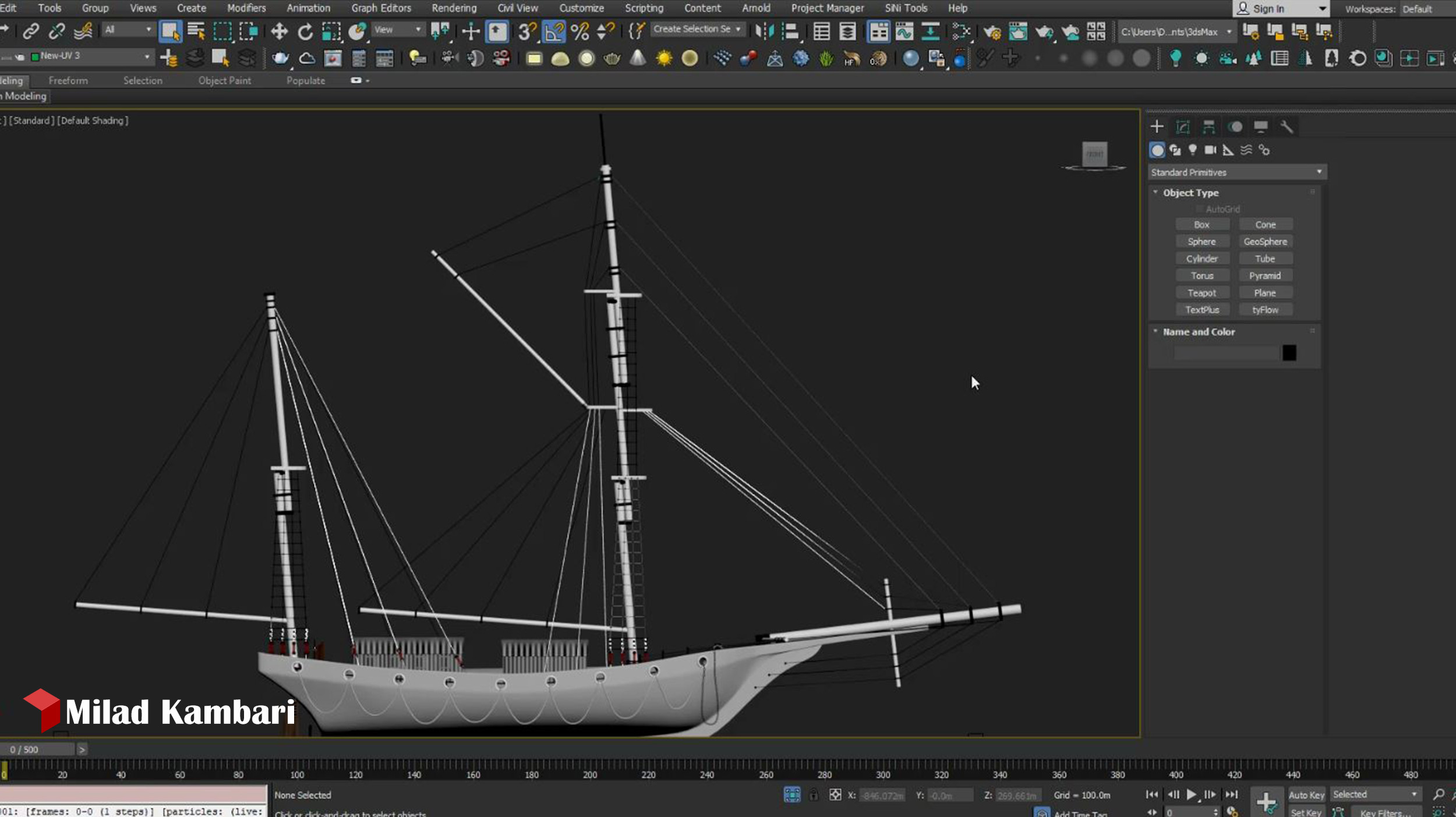Image resolution: width=1456 pixels, height=817 pixels.
Task: Toggle Percent Snap
Action: [579, 31]
